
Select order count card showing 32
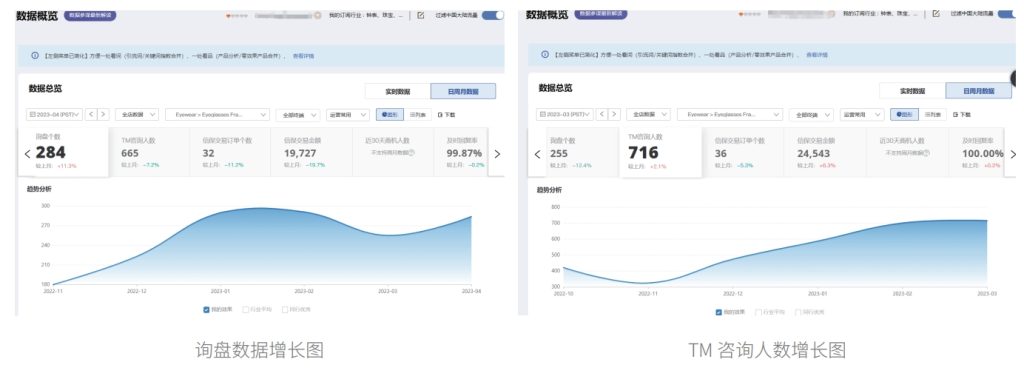pyautogui.click(x=231, y=152)
